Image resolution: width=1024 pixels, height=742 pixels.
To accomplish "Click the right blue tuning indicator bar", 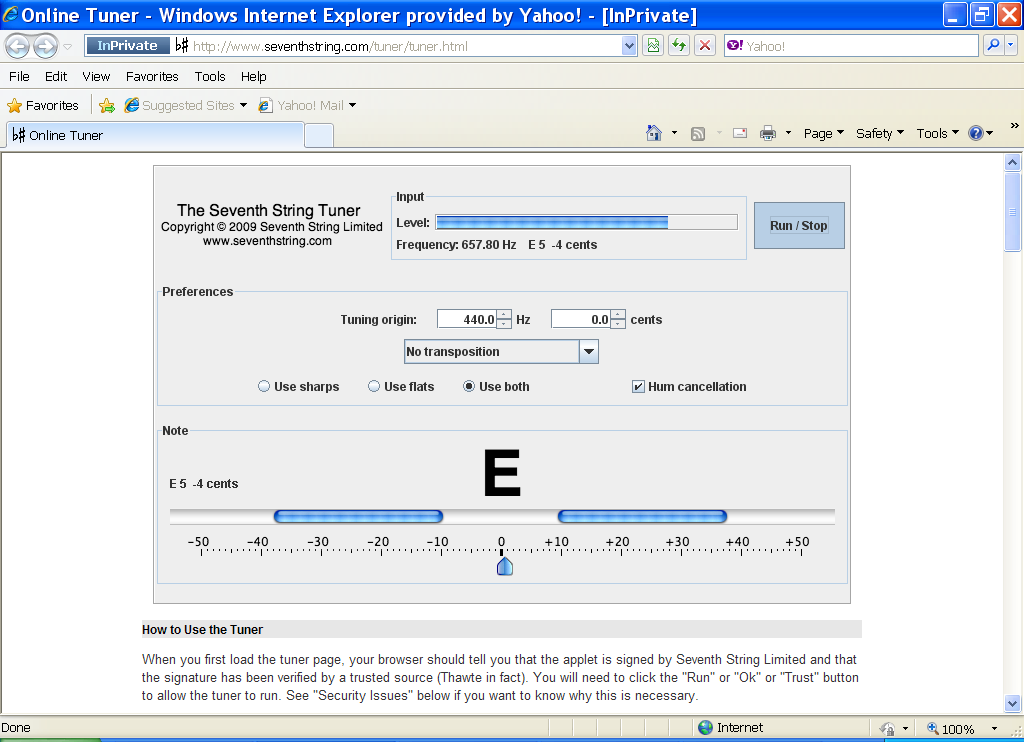I will [642, 517].
